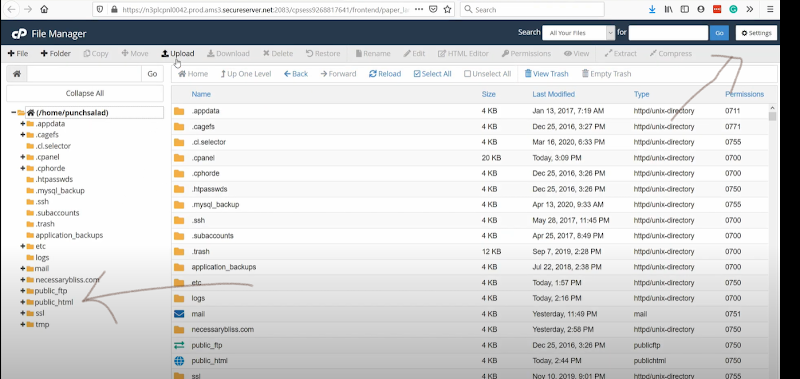Expand the .cagefs tree folder

pos(22,135)
